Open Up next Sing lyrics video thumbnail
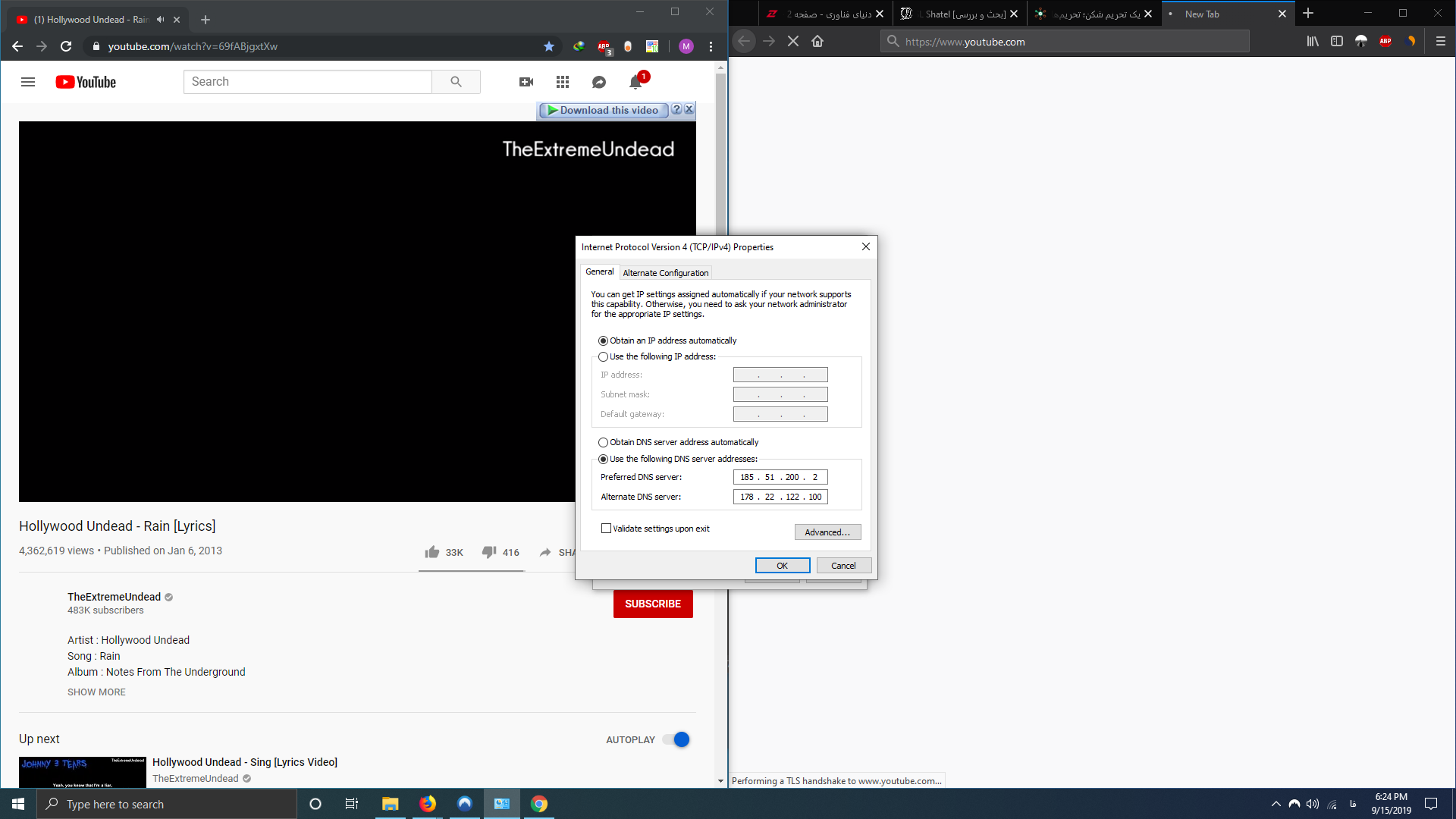1456x819 pixels. pyautogui.click(x=83, y=771)
